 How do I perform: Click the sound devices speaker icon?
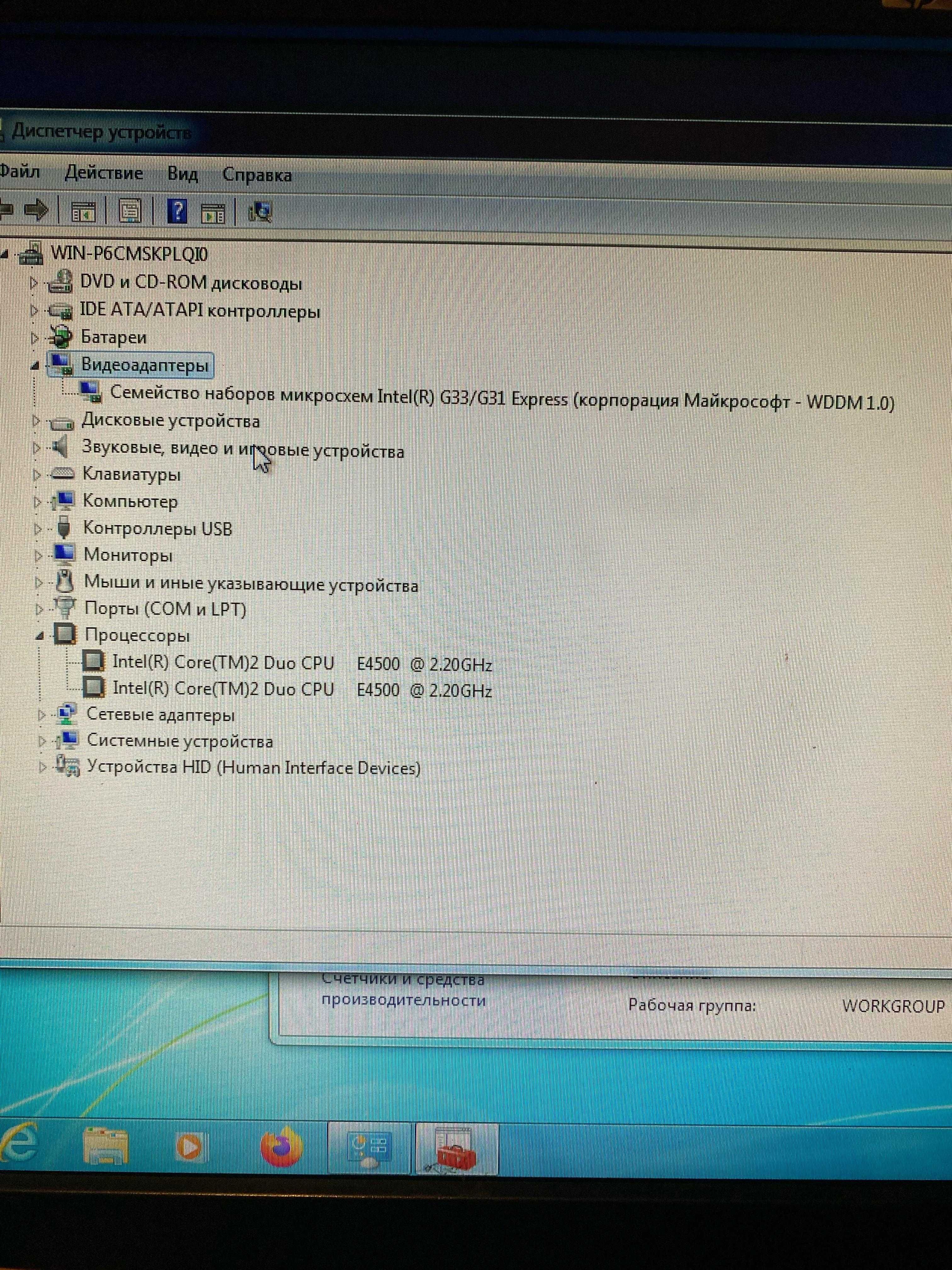coord(60,447)
